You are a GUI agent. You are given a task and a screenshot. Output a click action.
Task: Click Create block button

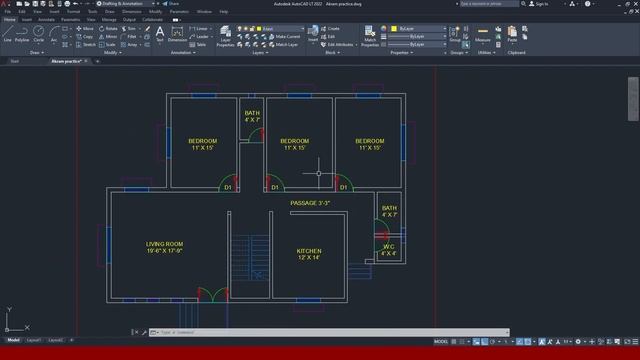(330, 29)
